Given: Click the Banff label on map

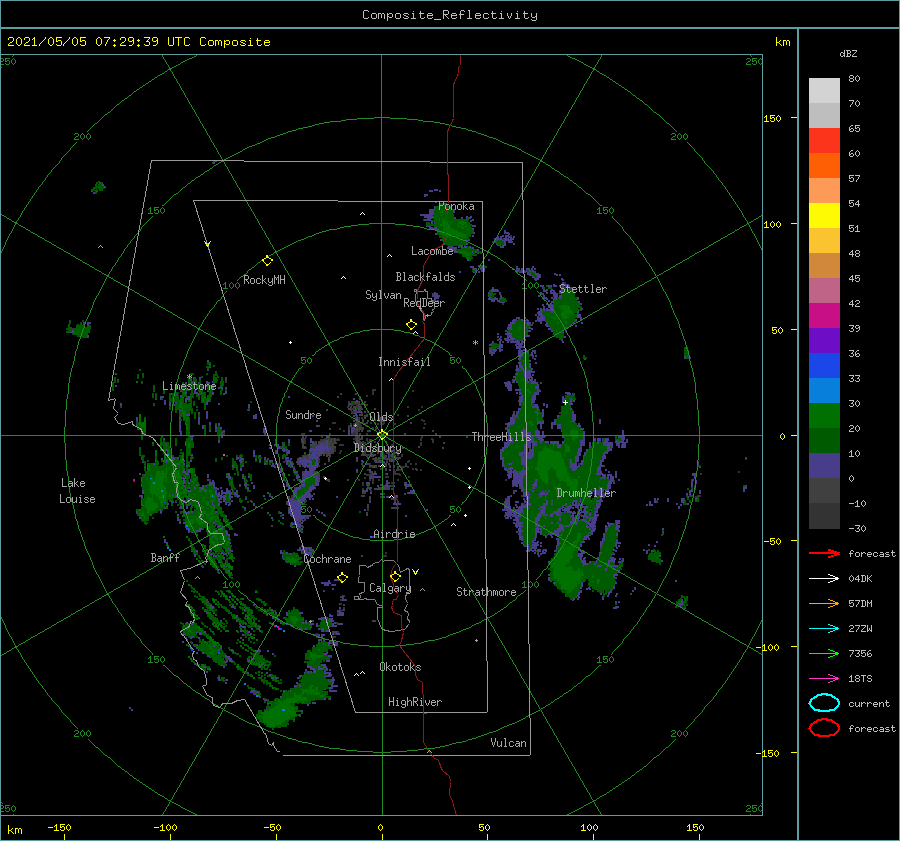Looking at the screenshot, I should point(165,557).
